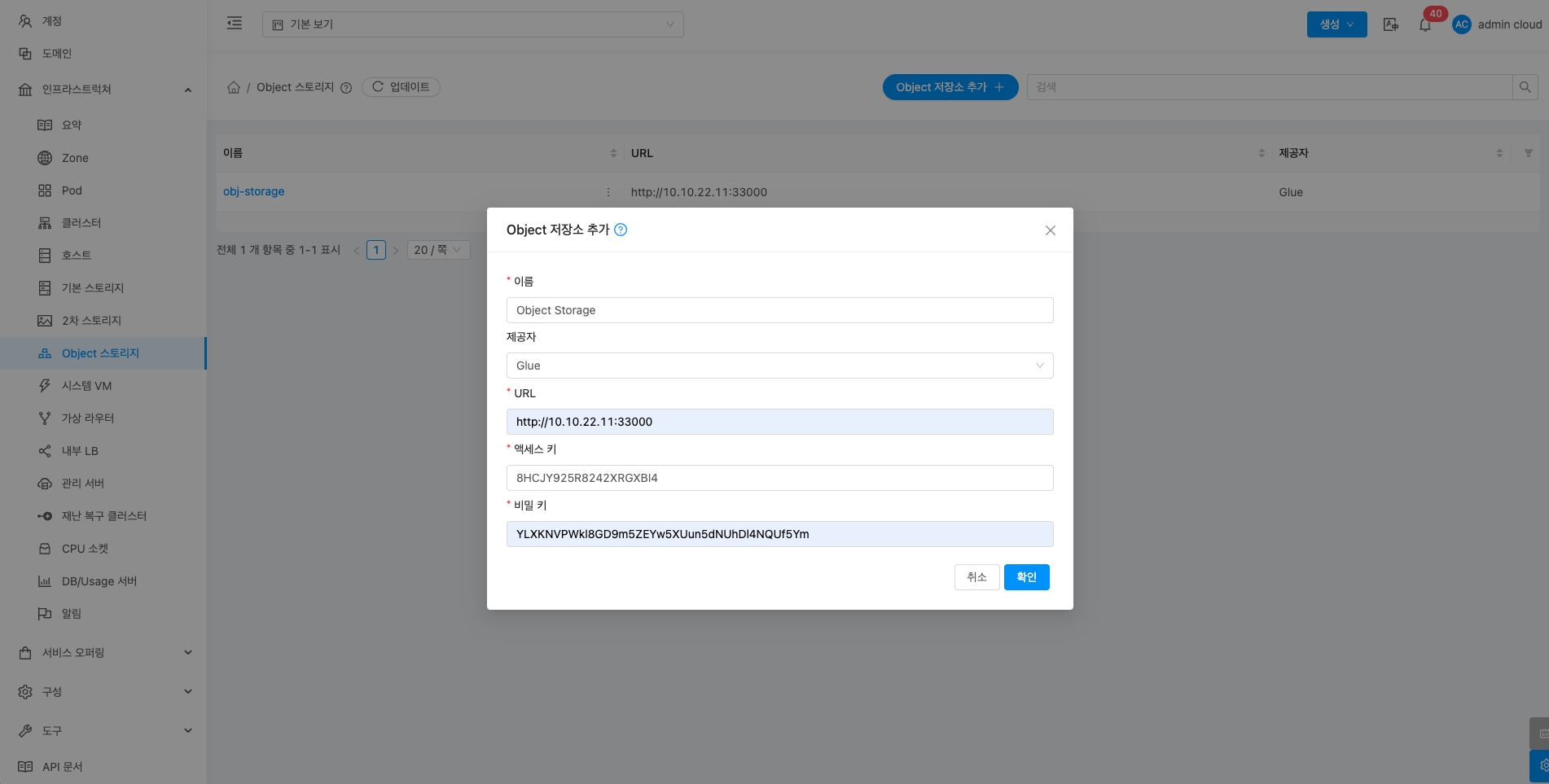Viewport: 1549px width, 784px height.
Task: Cancel the dialog with 취소 button
Action: 976,577
